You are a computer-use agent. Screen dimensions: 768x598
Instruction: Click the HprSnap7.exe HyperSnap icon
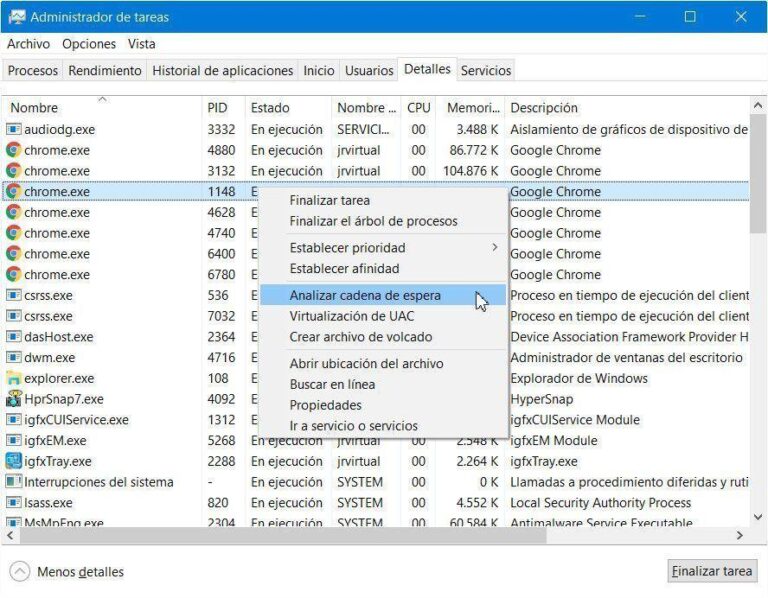coord(14,399)
